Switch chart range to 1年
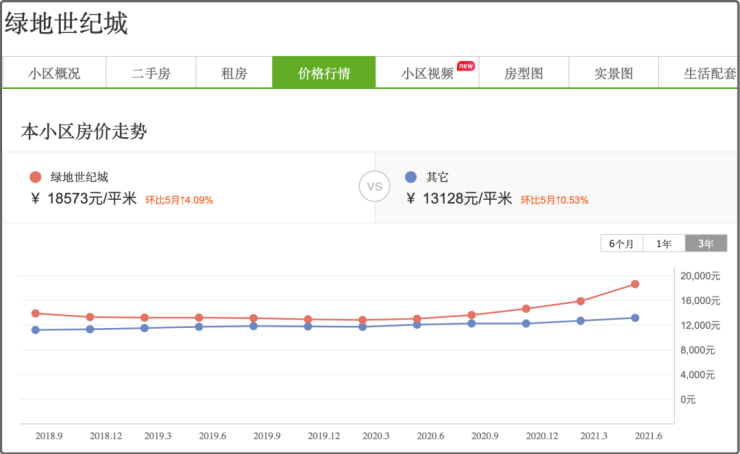Screen dimensions: 740x454 click(664, 243)
